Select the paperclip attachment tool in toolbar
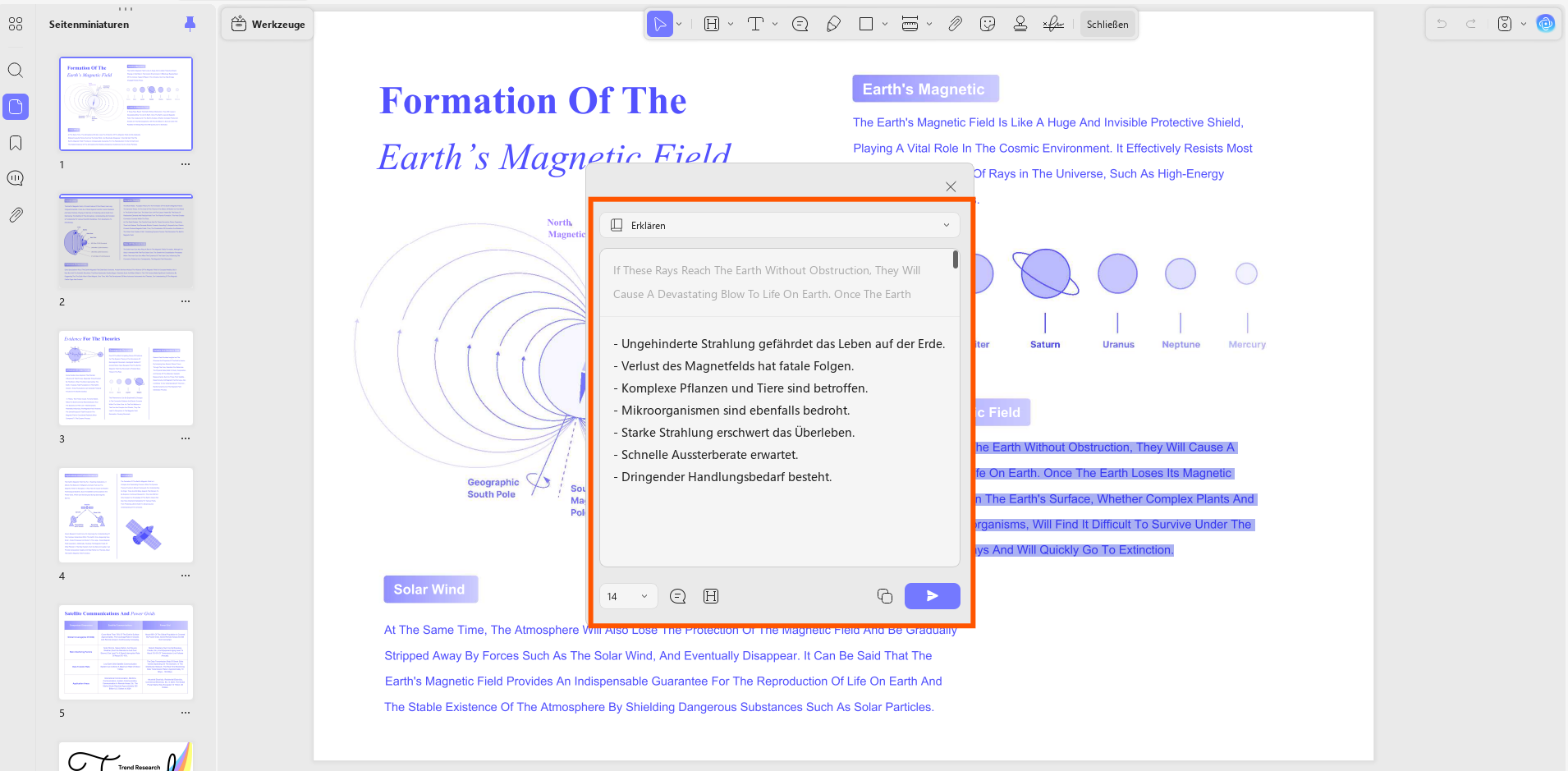Image resolution: width=1568 pixels, height=771 pixels. pyautogui.click(x=955, y=25)
